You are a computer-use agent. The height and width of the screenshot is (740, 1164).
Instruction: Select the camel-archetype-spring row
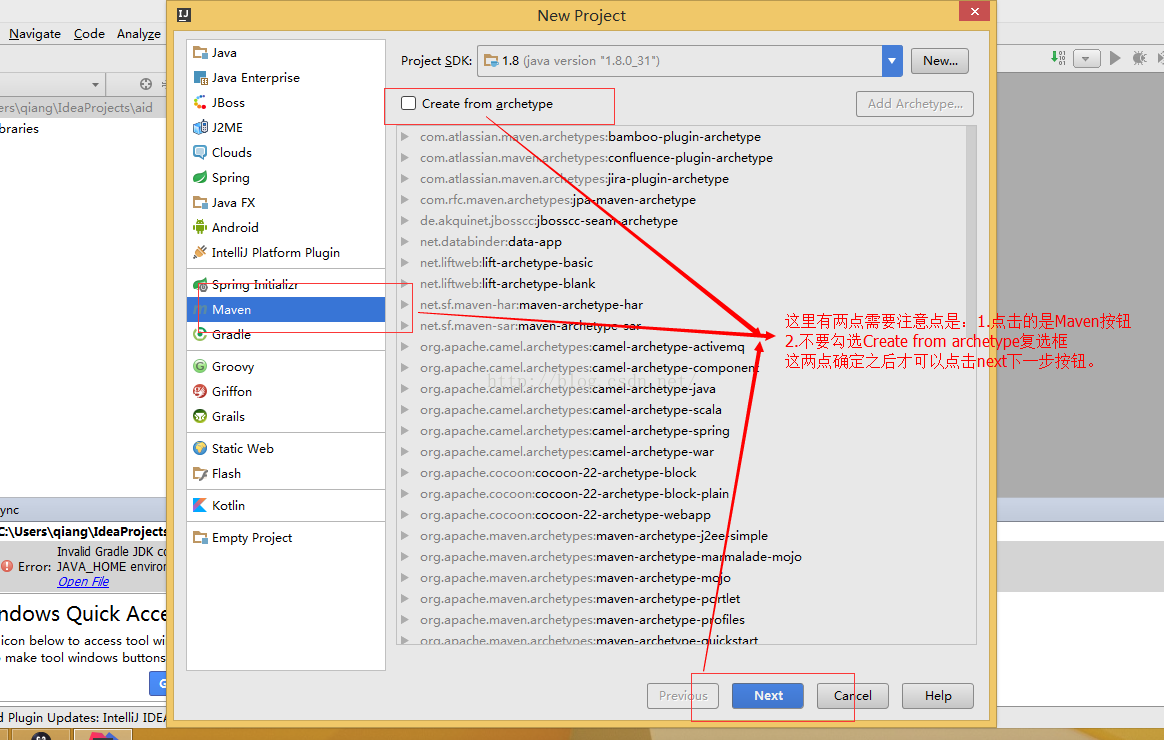(x=682, y=430)
